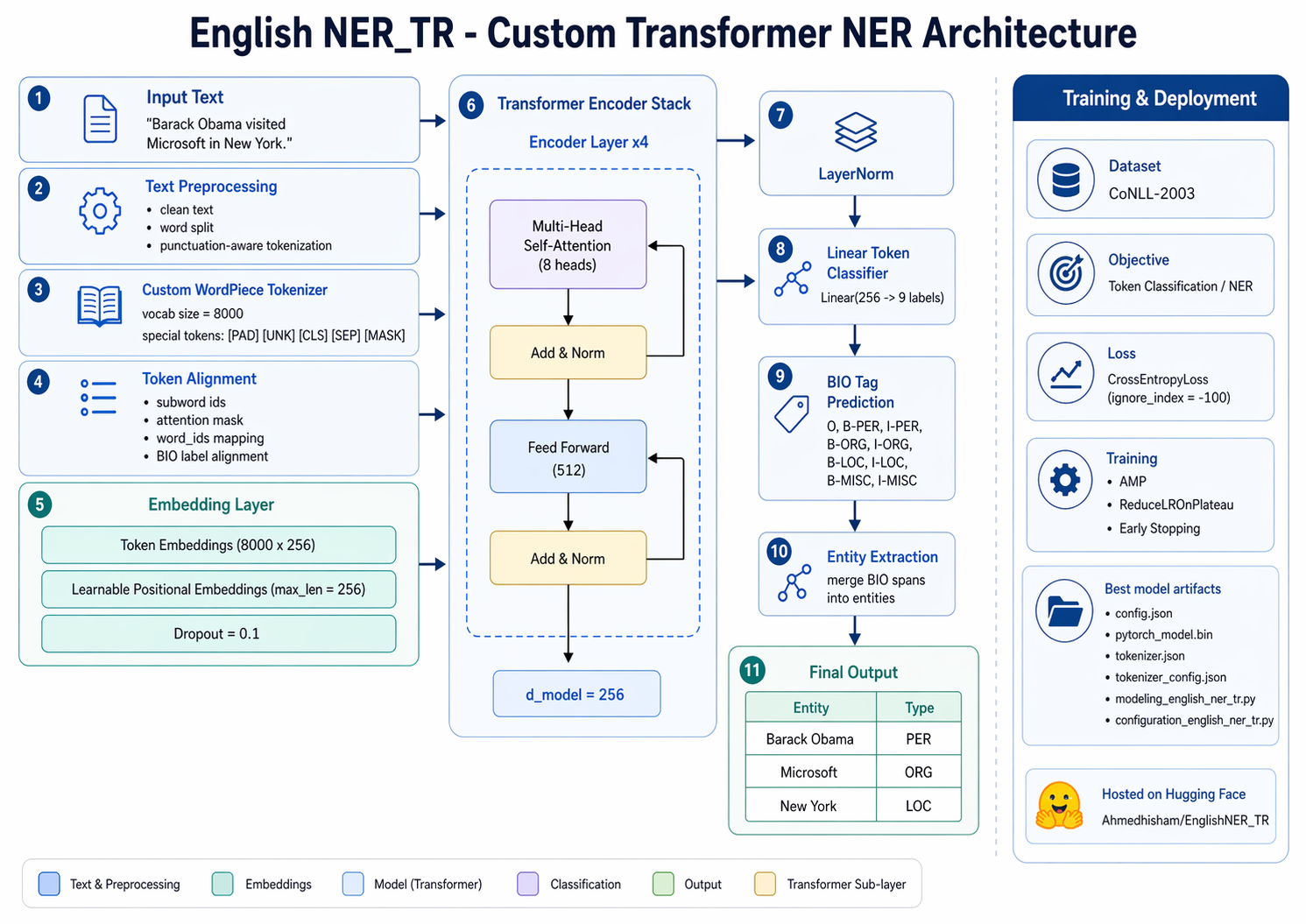Screen dimensions: 1306x924
Task: Click the Training & Deployment panel header
Action: (x=1151, y=98)
